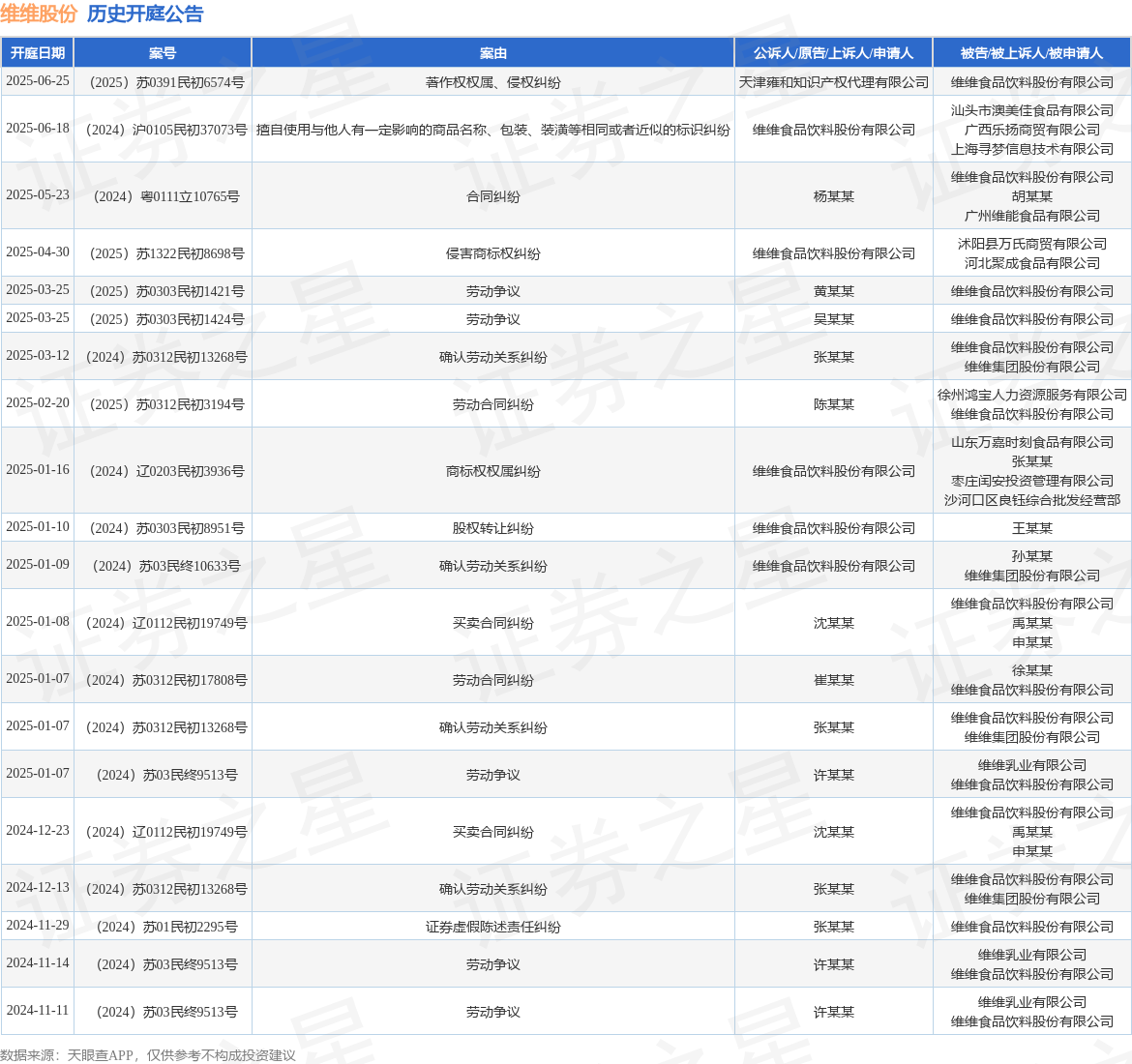
Task: Click the date cell 2025-04-30
Action: [x=38, y=252]
